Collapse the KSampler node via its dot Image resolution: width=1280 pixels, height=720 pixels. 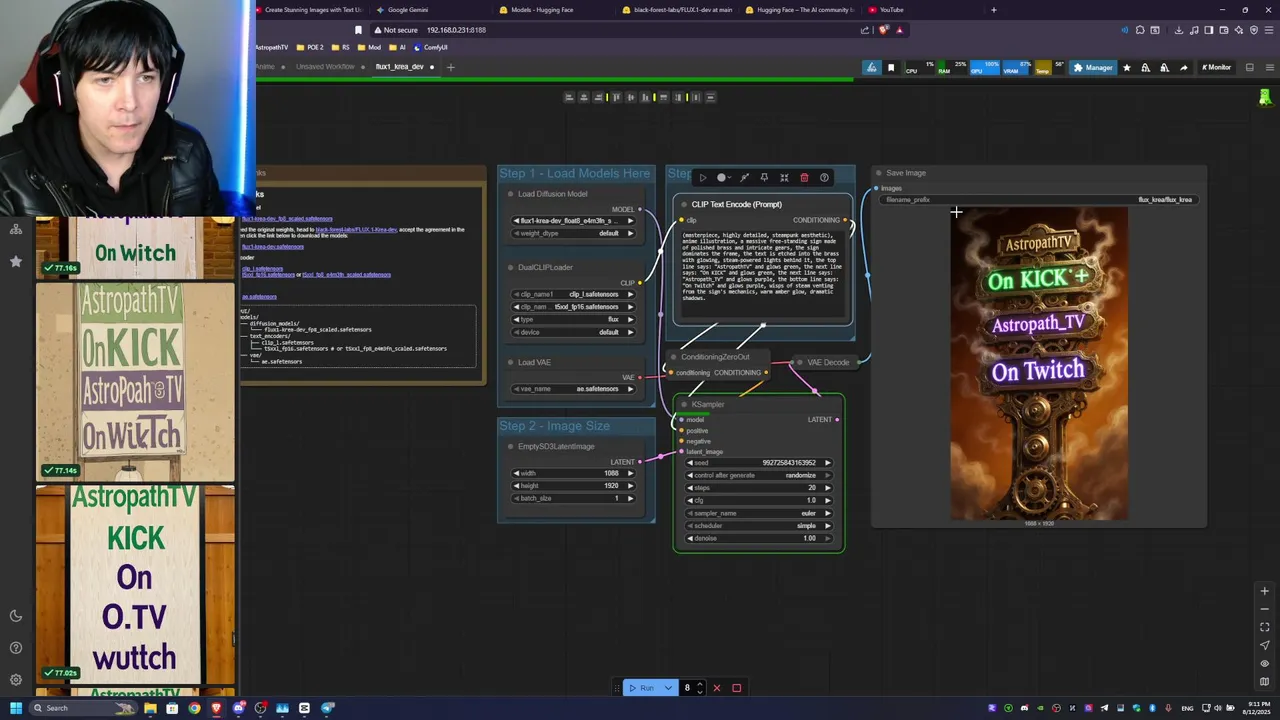684,405
